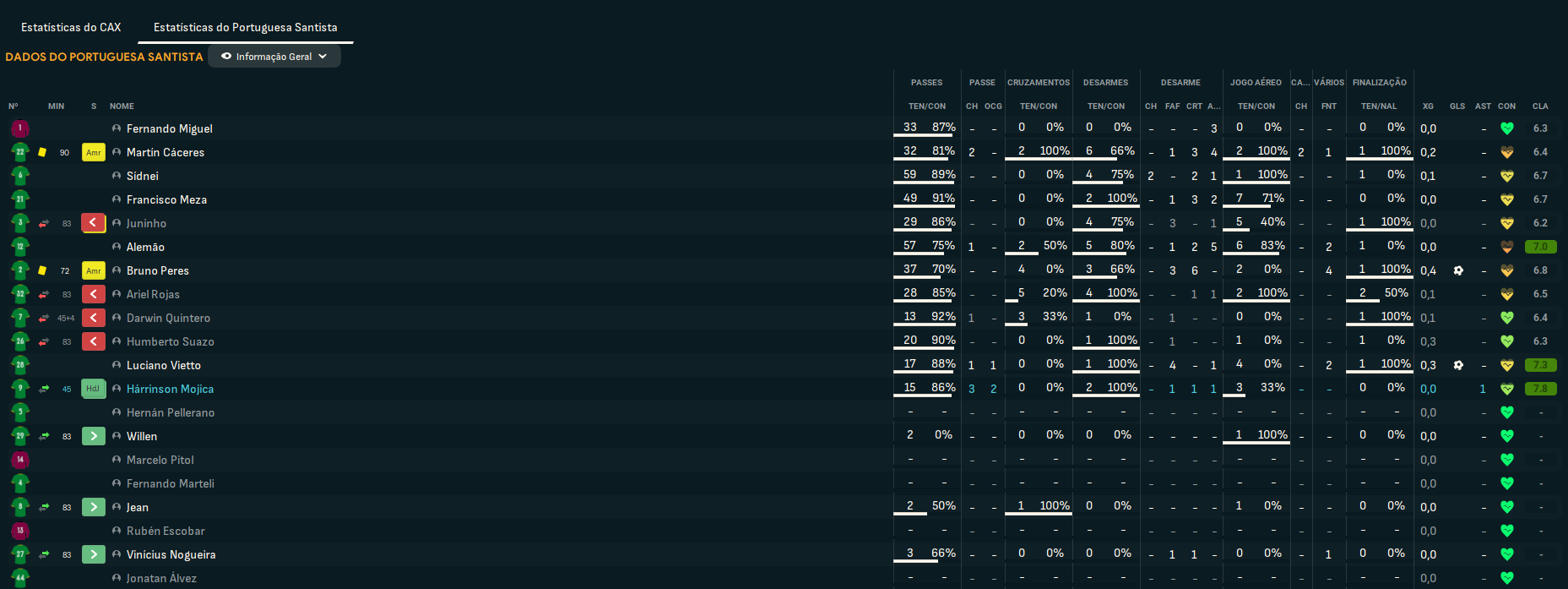Viewport: 1568px width, 589px height.
Task: Click Alemão's orange condition heart icon
Action: (x=1507, y=247)
